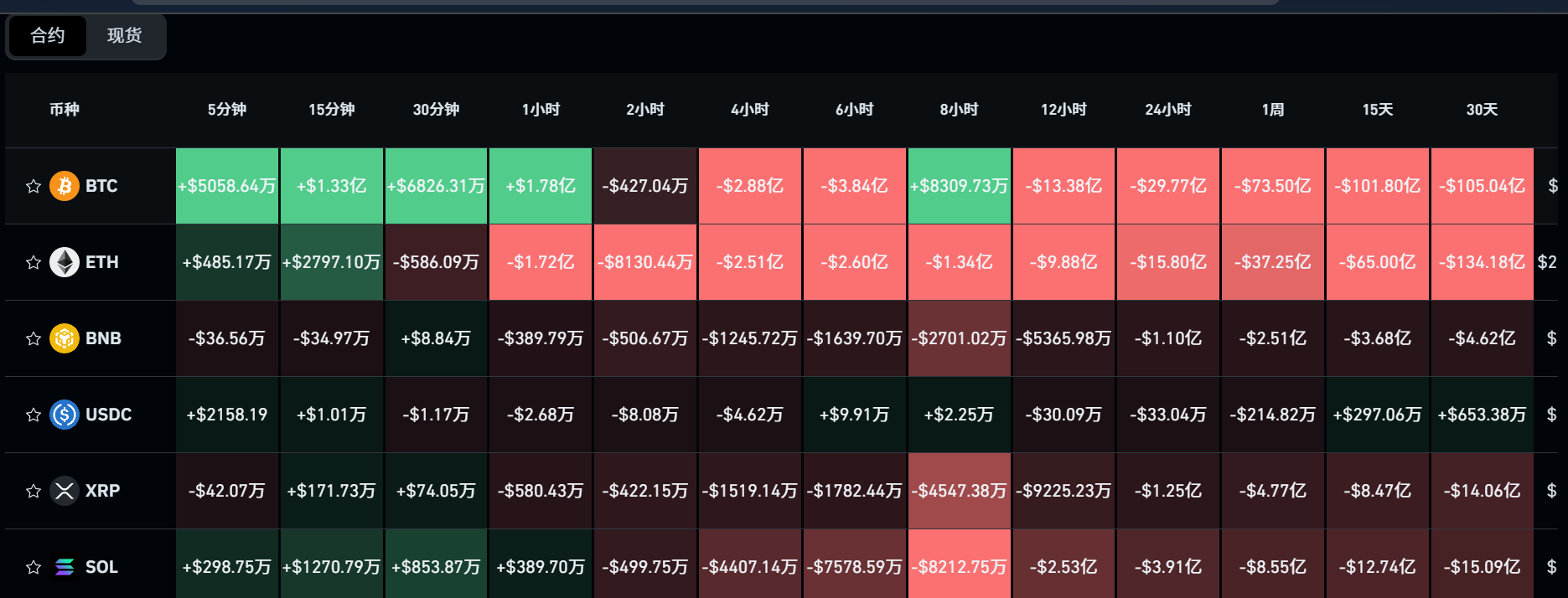Viewport: 1568px width, 598px height.
Task: Click the 1周 column header
Action: pos(1273,110)
